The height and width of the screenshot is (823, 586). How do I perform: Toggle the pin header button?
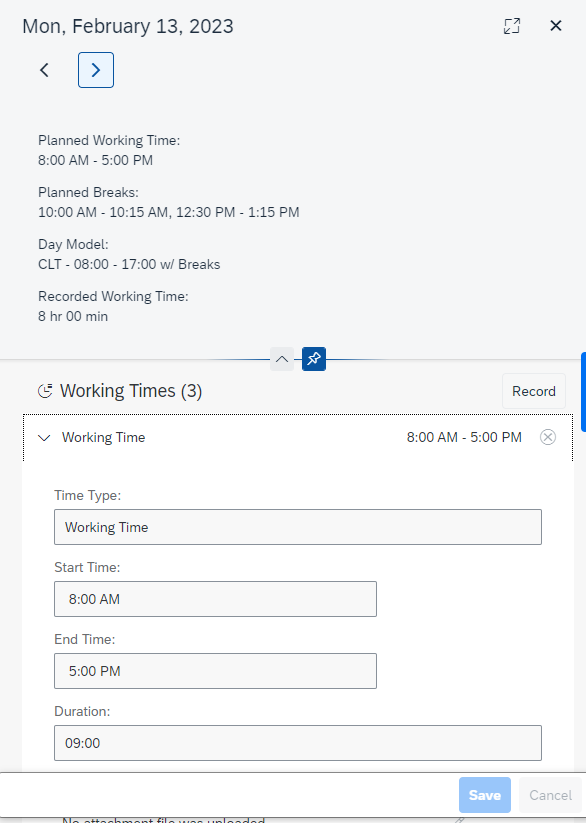coord(314,359)
